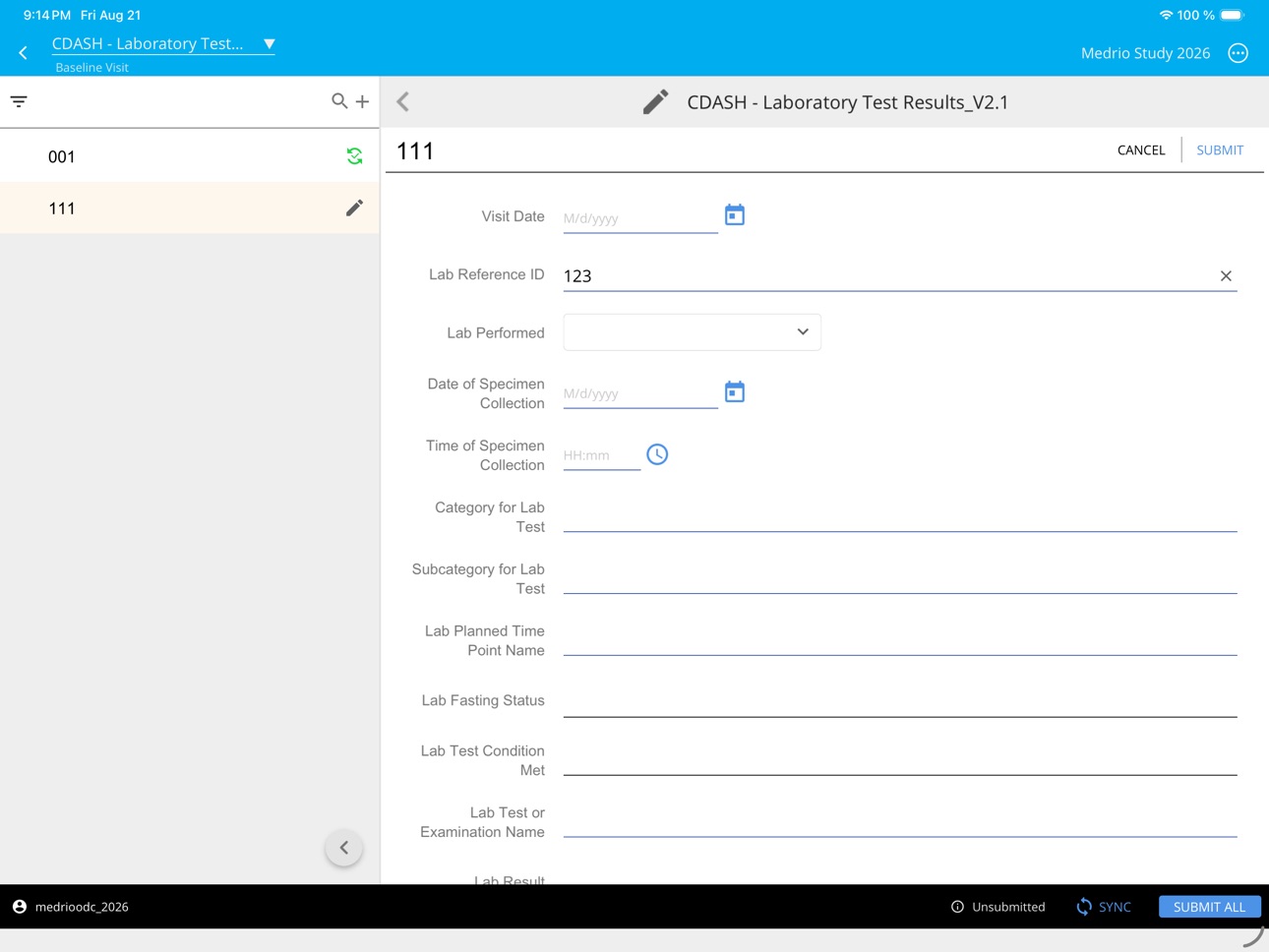1269x952 pixels.
Task: Open the Lab Performed dropdown
Action: pyautogui.click(x=693, y=332)
